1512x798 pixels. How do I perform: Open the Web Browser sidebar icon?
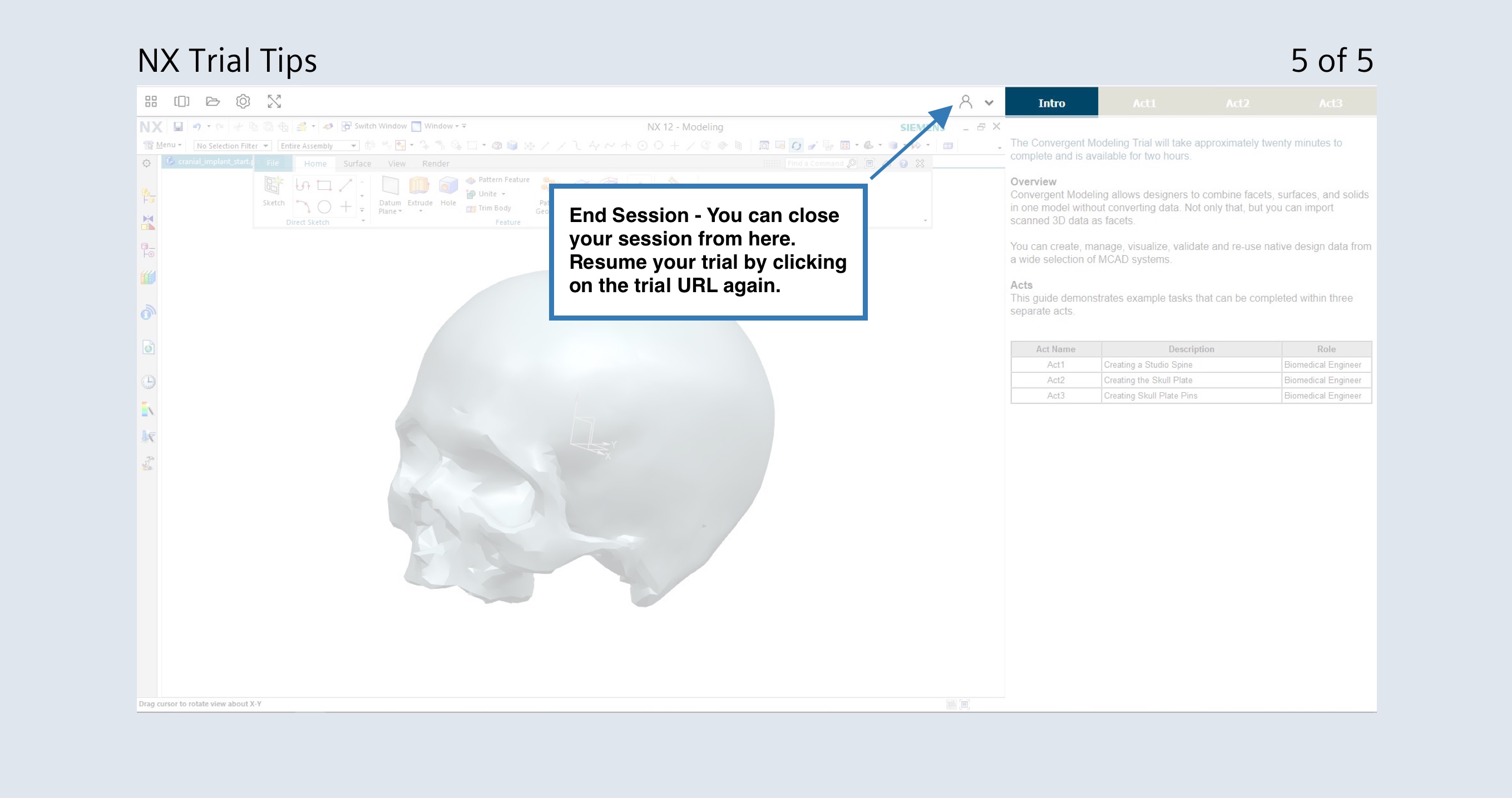148,347
